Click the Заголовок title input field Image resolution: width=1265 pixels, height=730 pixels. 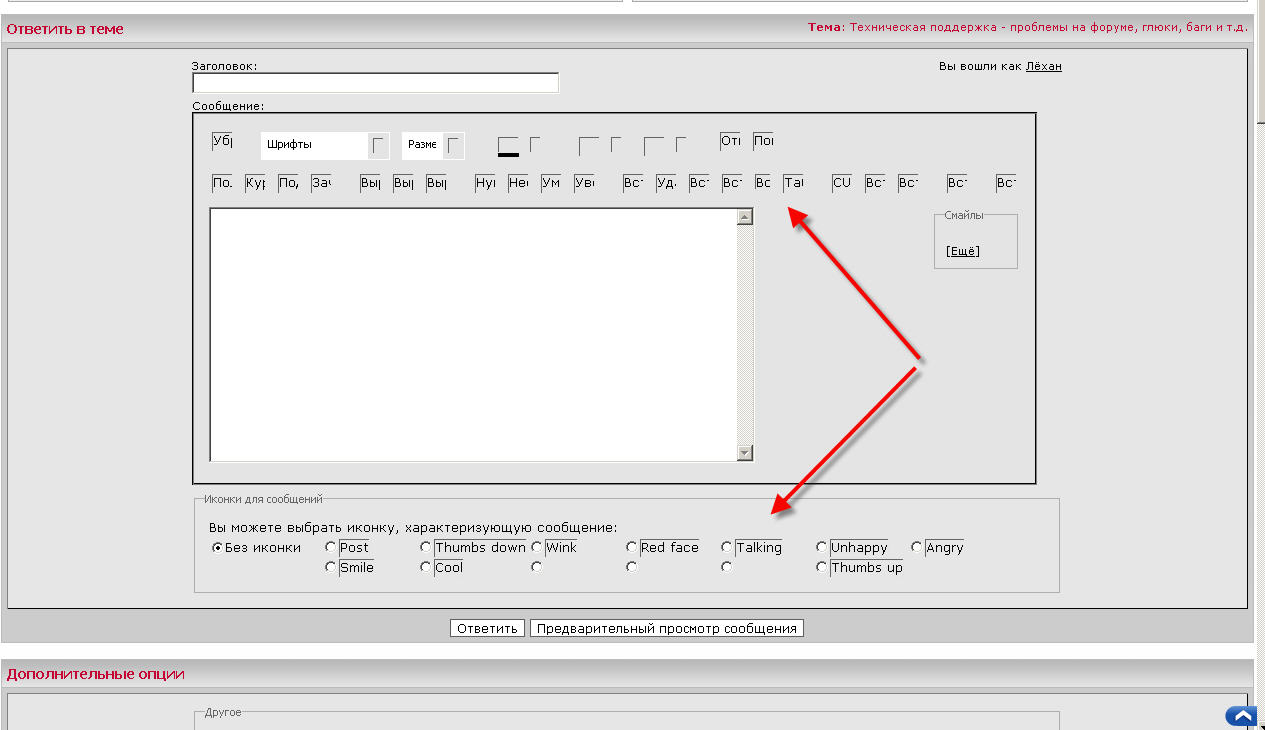point(375,83)
